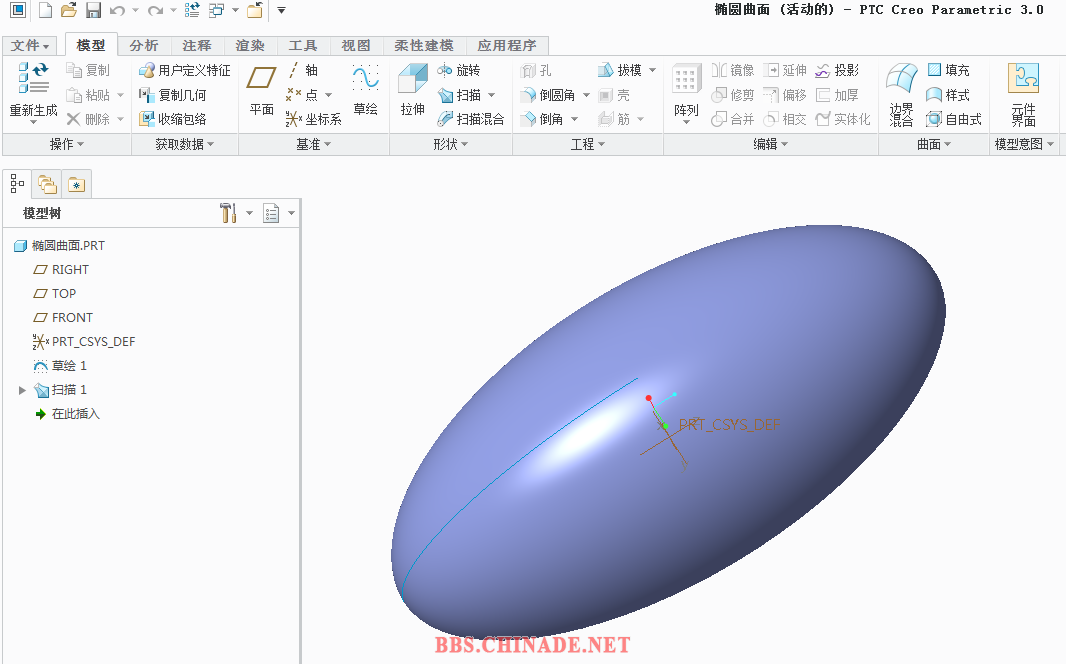This screenshot has height=664, width=1066.
Task: Switch to the Applications (应用程序) tab
Action: (x=507, y=46)
